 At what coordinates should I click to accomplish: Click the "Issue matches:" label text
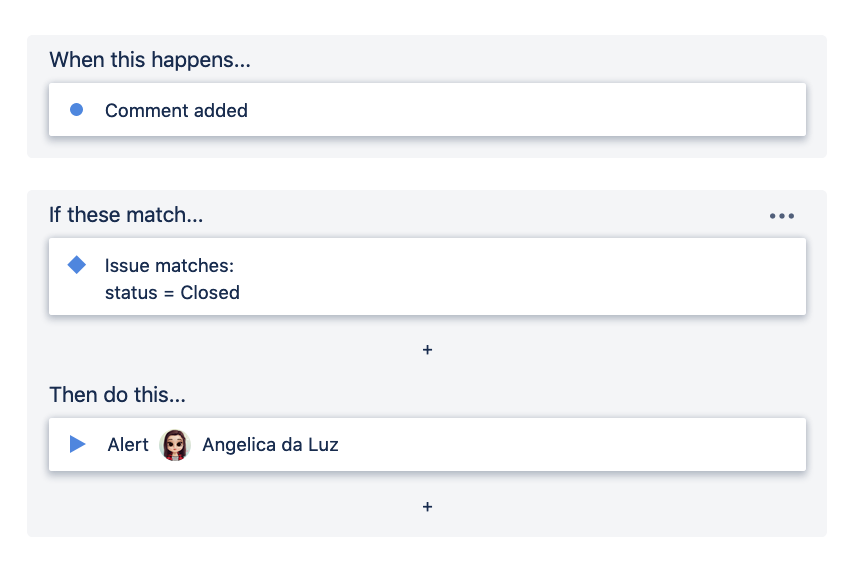tap(169, 266)
